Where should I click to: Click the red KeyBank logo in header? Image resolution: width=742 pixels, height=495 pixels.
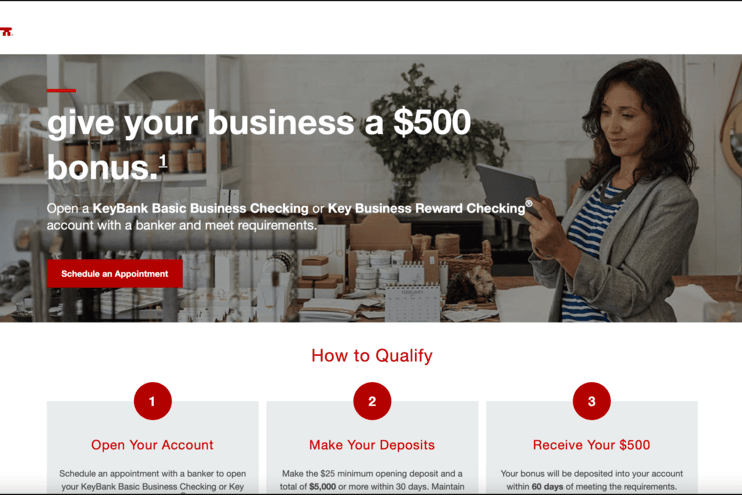tap(6, 32)
